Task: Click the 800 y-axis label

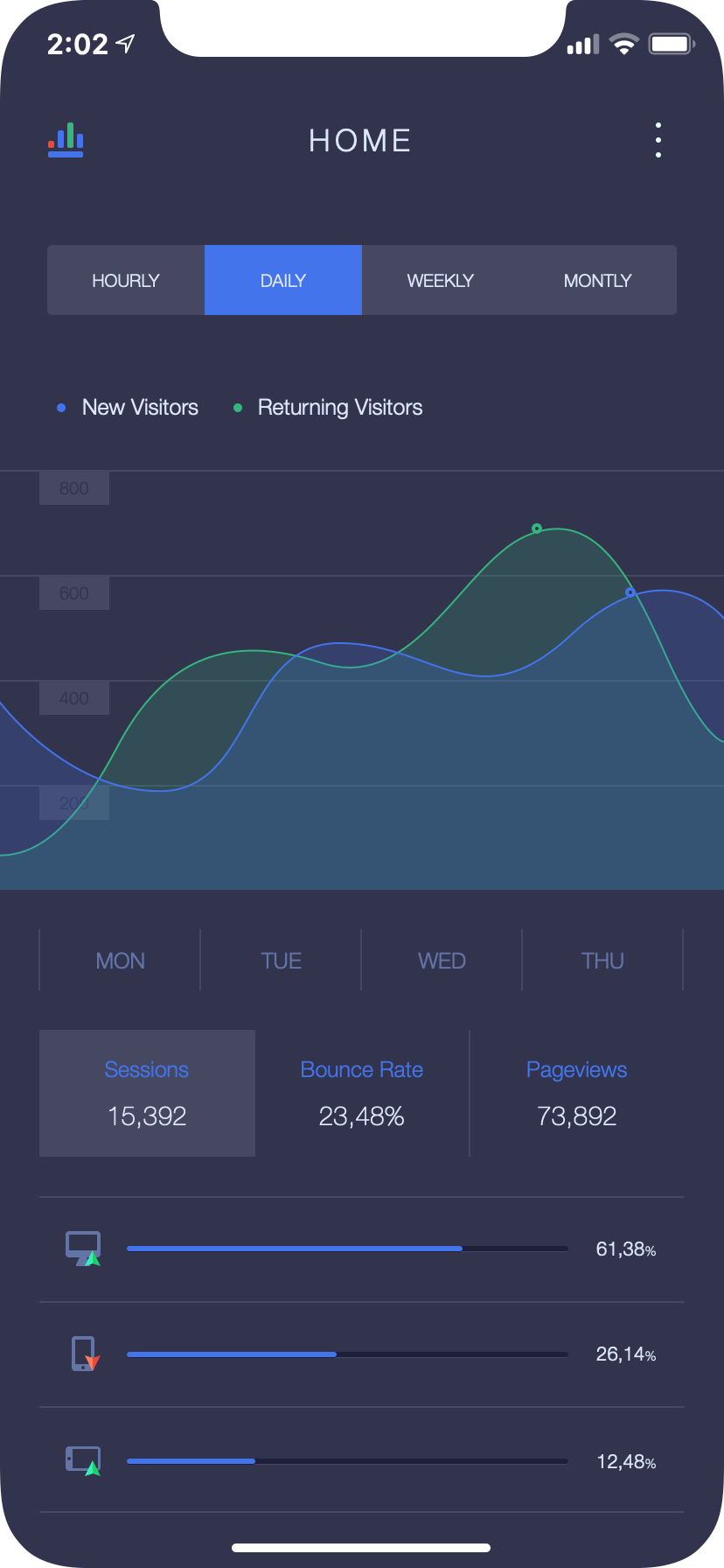Action: tap(74, 488)
